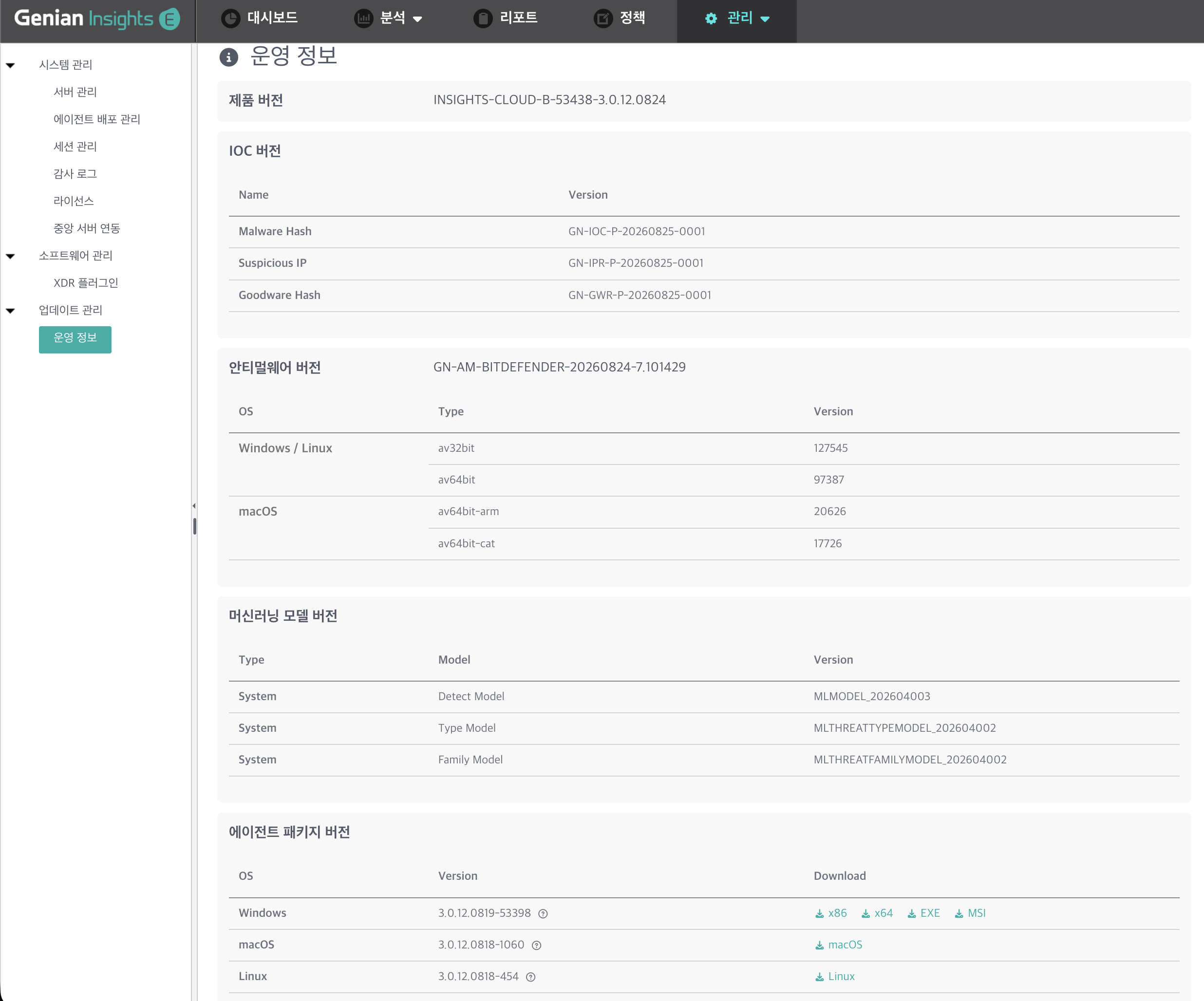Image resolution: width=1204 pixels, height=1001 pixels.
Task: Click the Suspicious IP row name
Action: click(272, 263)
